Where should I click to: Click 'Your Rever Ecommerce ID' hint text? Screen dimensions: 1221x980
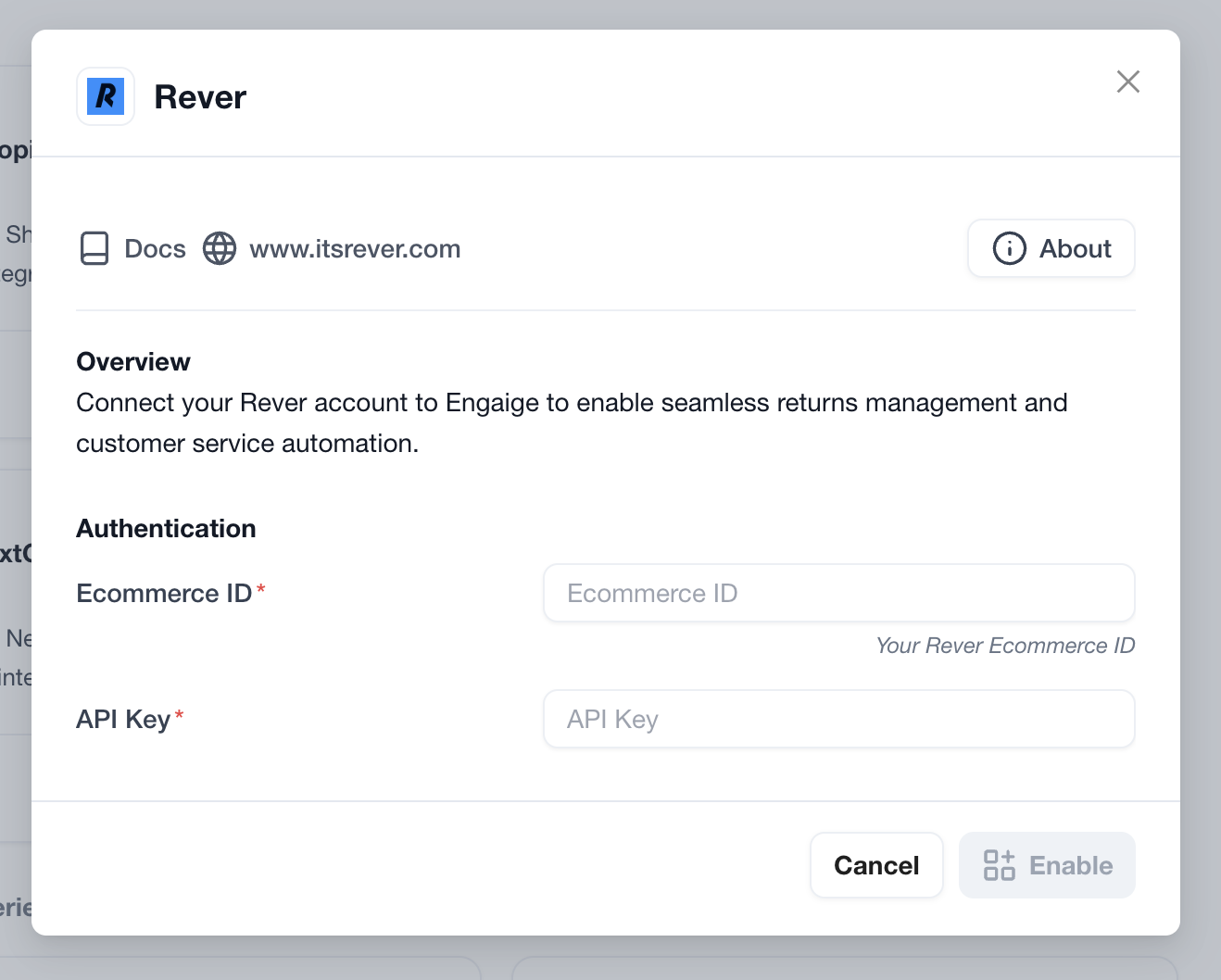click(1005, 646)
